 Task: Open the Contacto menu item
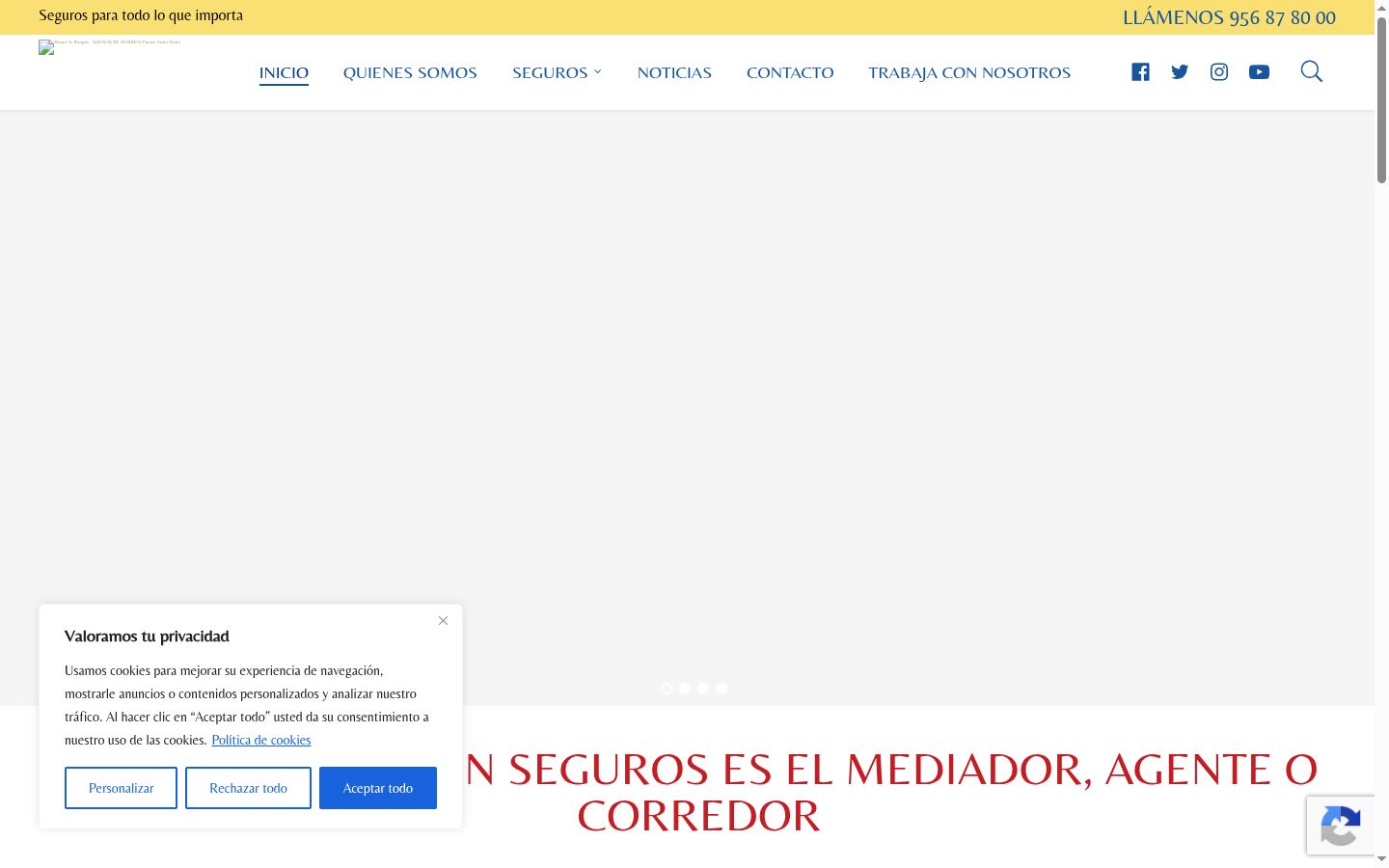click(x=790, y=72)
